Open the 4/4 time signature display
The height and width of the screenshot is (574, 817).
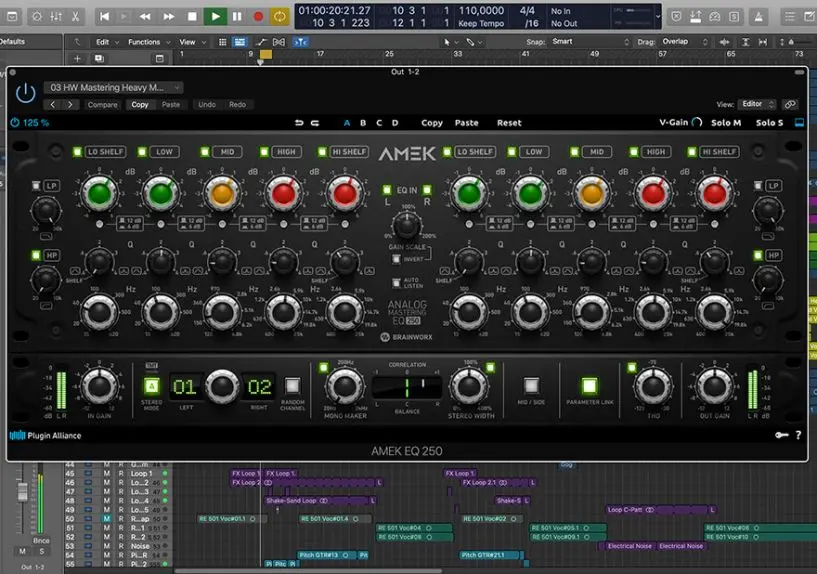coord(527,10)
